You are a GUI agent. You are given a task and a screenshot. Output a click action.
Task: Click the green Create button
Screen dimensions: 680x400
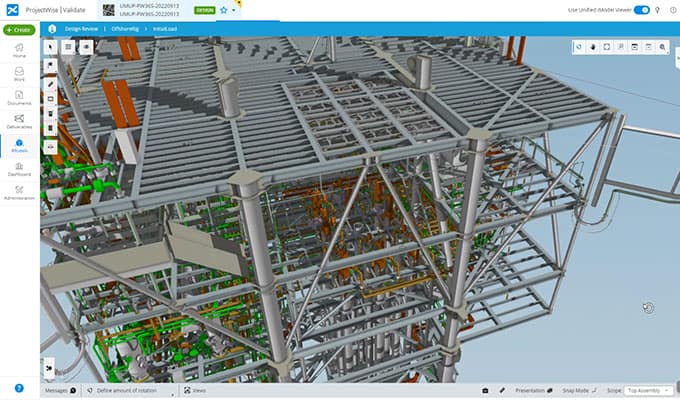coord(19,30)
